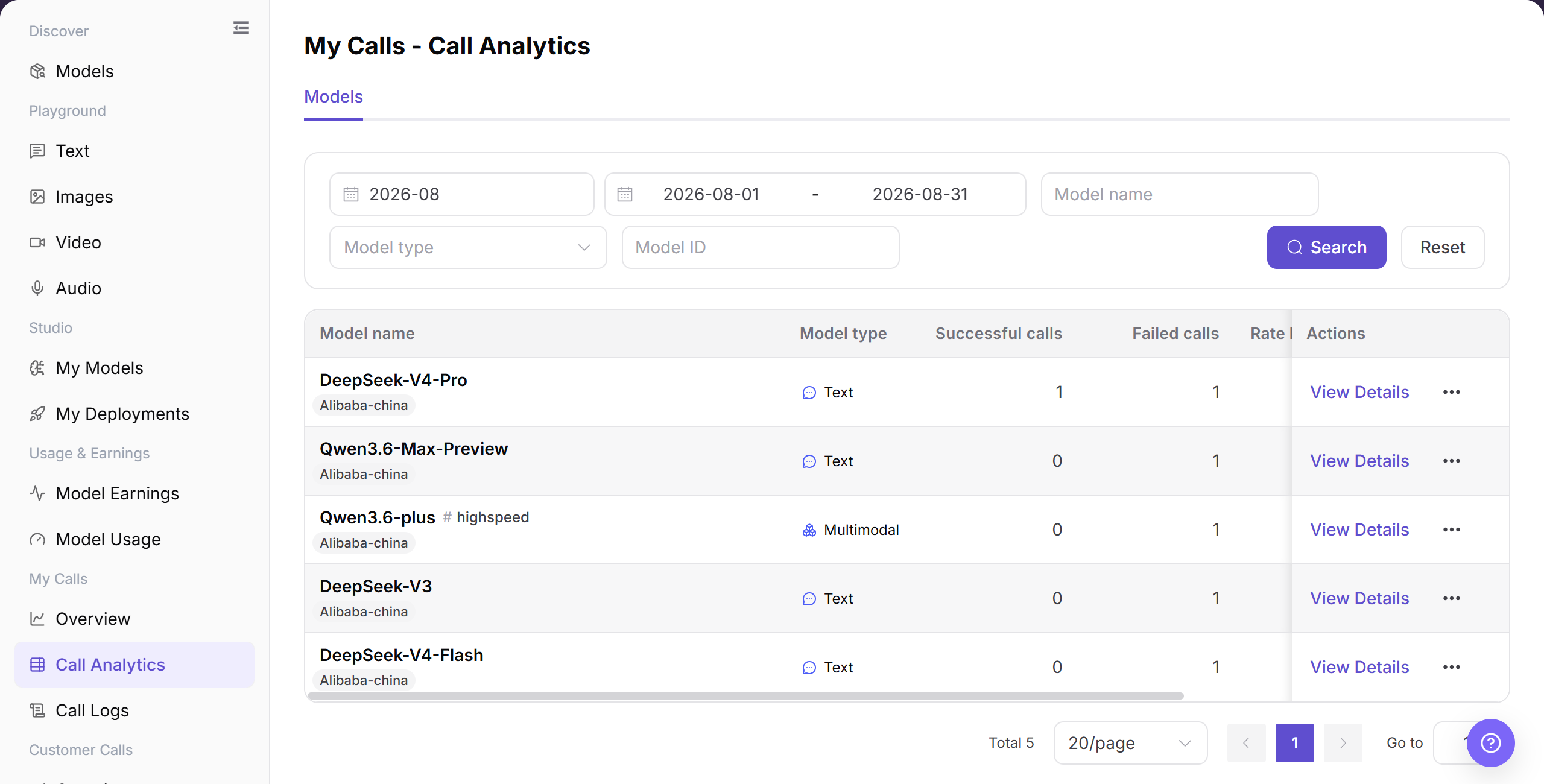Viewport: 1544px width, 784px height.
Task: Click the DeepSeek-V4-Pro model name
Action: [393, 380]
